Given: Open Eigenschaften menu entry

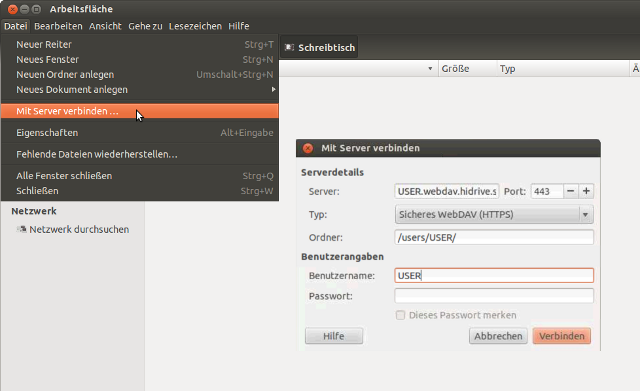Looking at the screenshot, I should tap(140, 133).
